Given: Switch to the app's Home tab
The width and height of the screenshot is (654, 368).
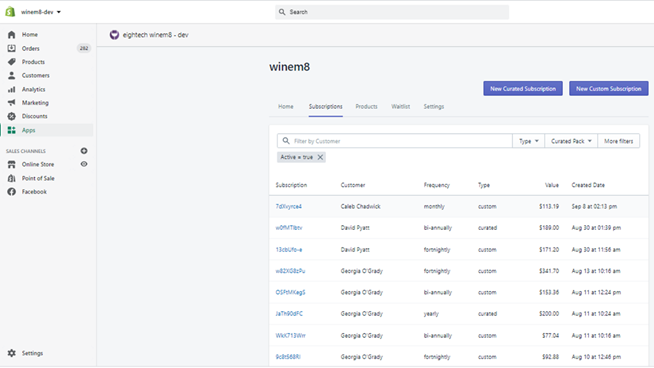Looking at the screenshot, I should click(286, 107).
